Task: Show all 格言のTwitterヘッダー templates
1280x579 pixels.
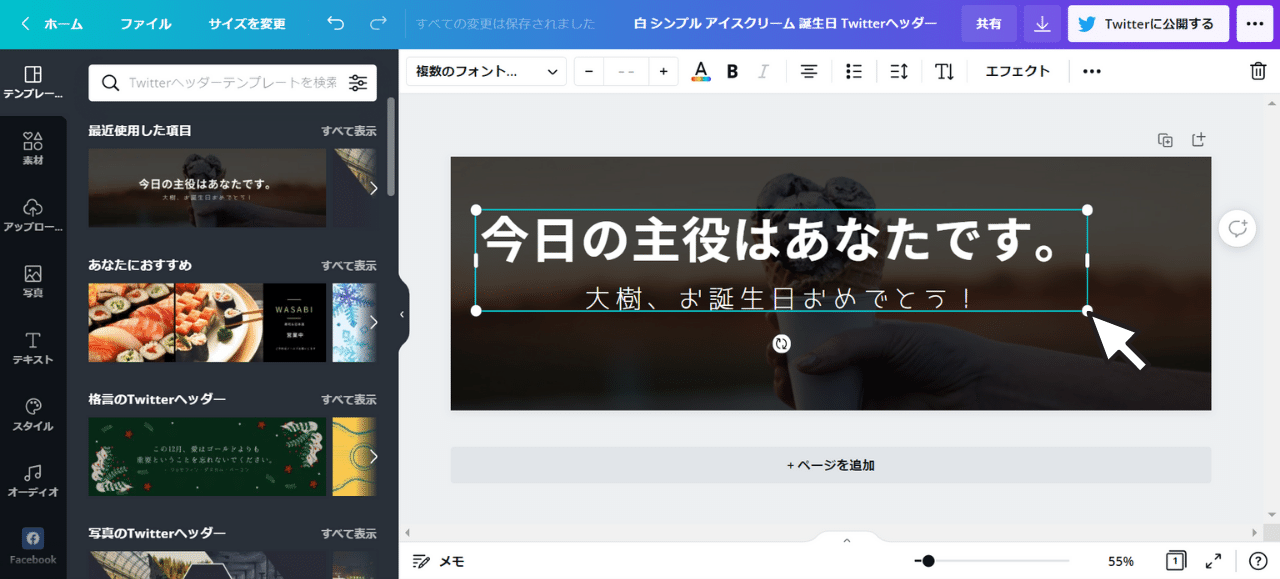Action: click(348, 400)
